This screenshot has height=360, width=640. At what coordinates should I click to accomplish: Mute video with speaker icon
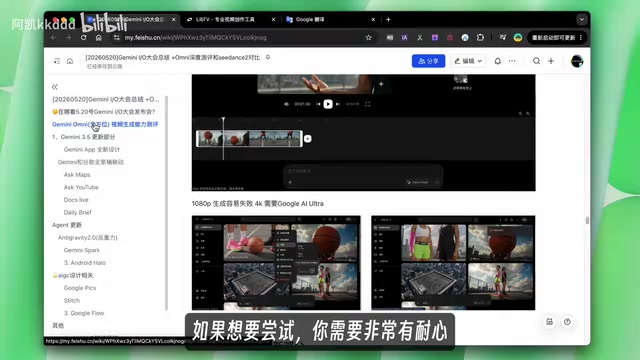pyautogui.click(x=286, y=104)
